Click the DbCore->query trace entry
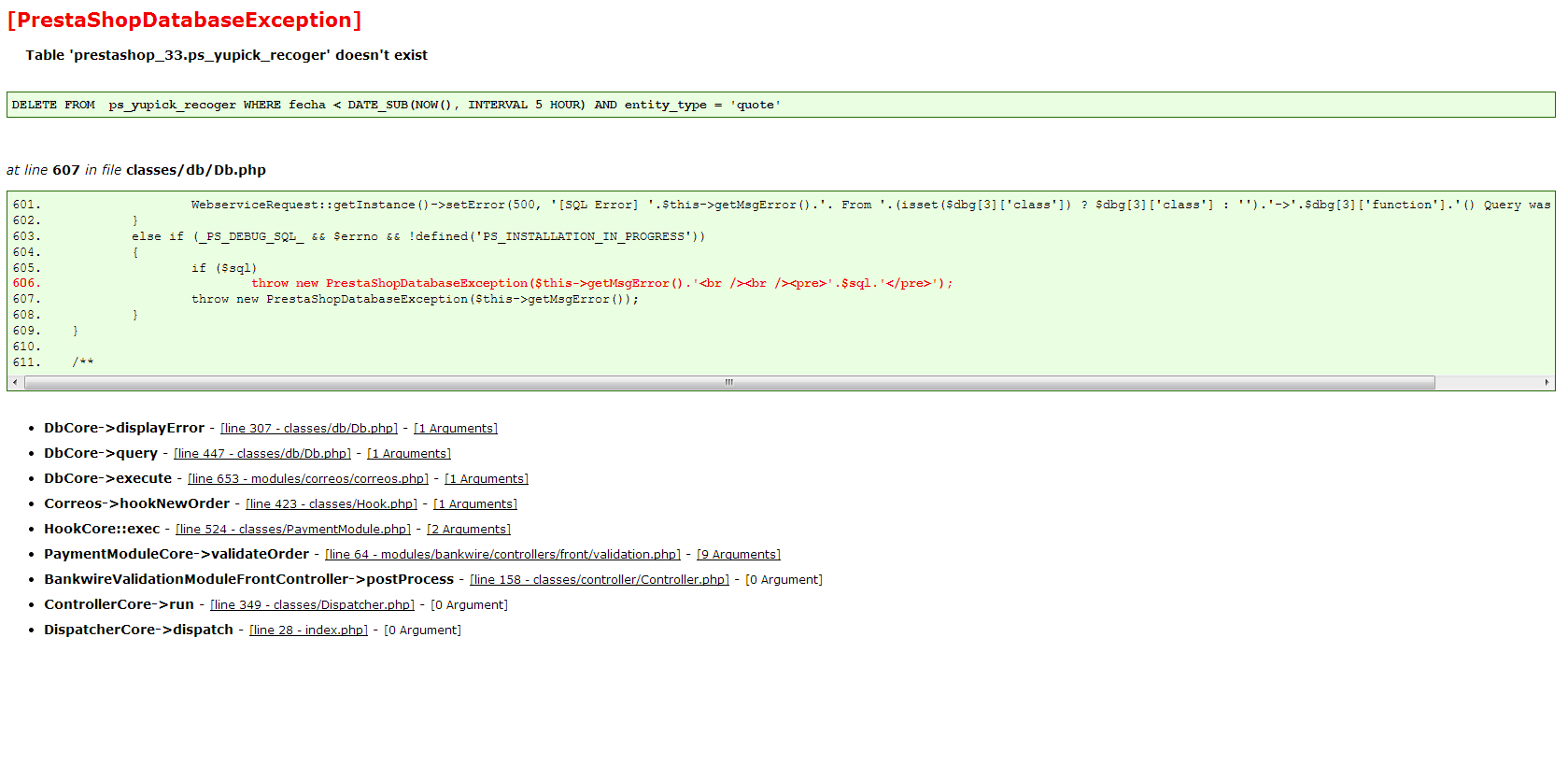Viewport: 1568px width, 765px height. click(101, 453)
